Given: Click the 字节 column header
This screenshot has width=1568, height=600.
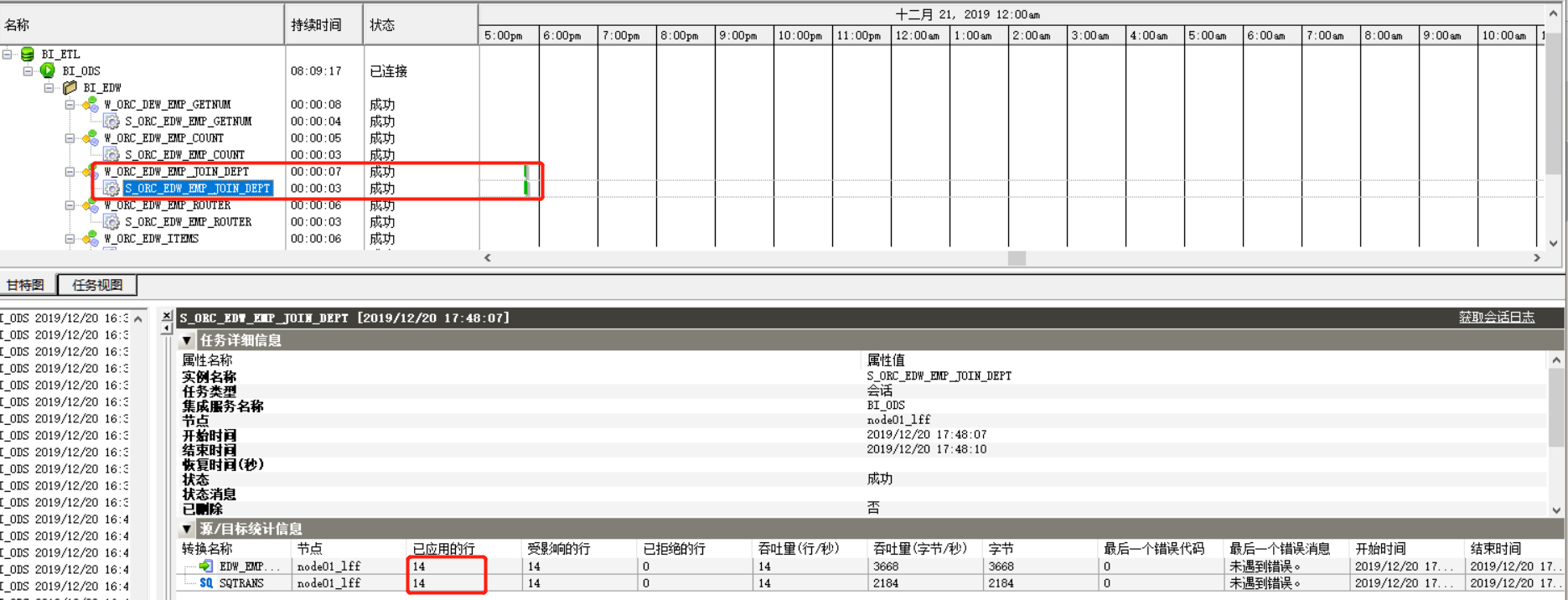Looking at the screenshot, I should [1039, 549].
